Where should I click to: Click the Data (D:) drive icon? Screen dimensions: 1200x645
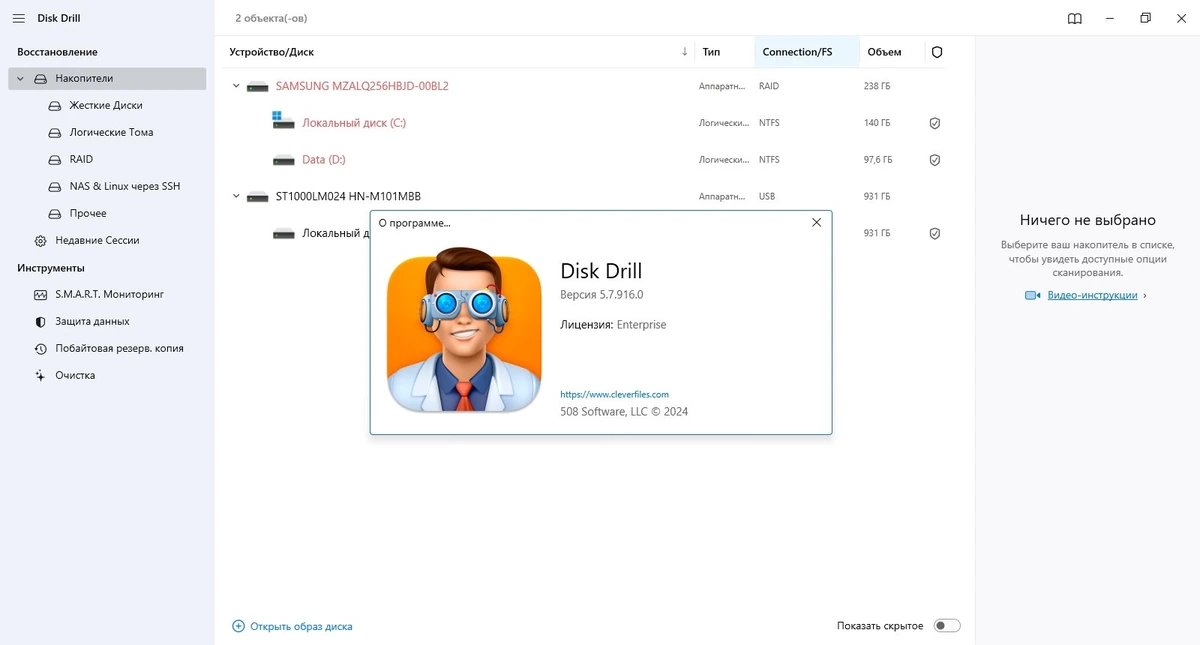pos(284,160)
